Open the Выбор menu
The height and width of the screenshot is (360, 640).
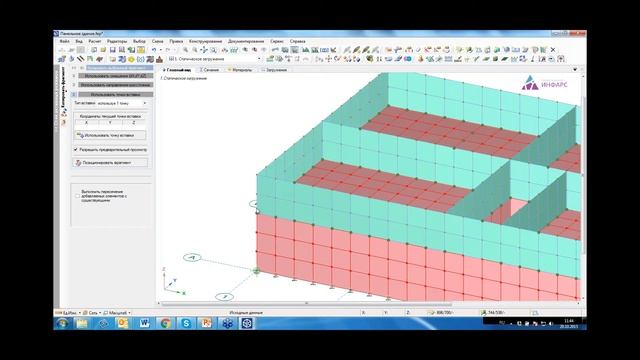click(139, 41)
